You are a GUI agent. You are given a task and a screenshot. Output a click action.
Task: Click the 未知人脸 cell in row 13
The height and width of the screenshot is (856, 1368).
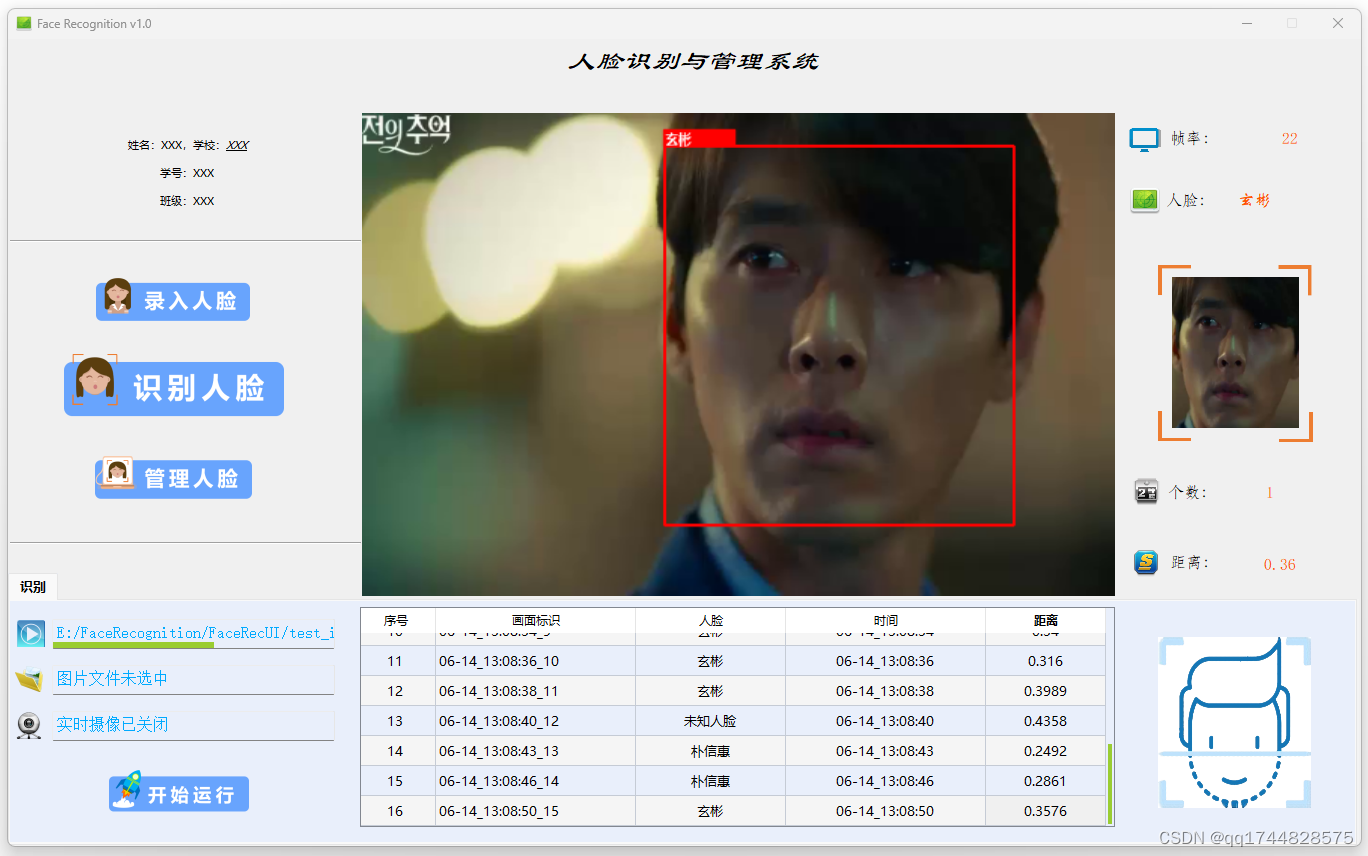[x=711, y=721]
